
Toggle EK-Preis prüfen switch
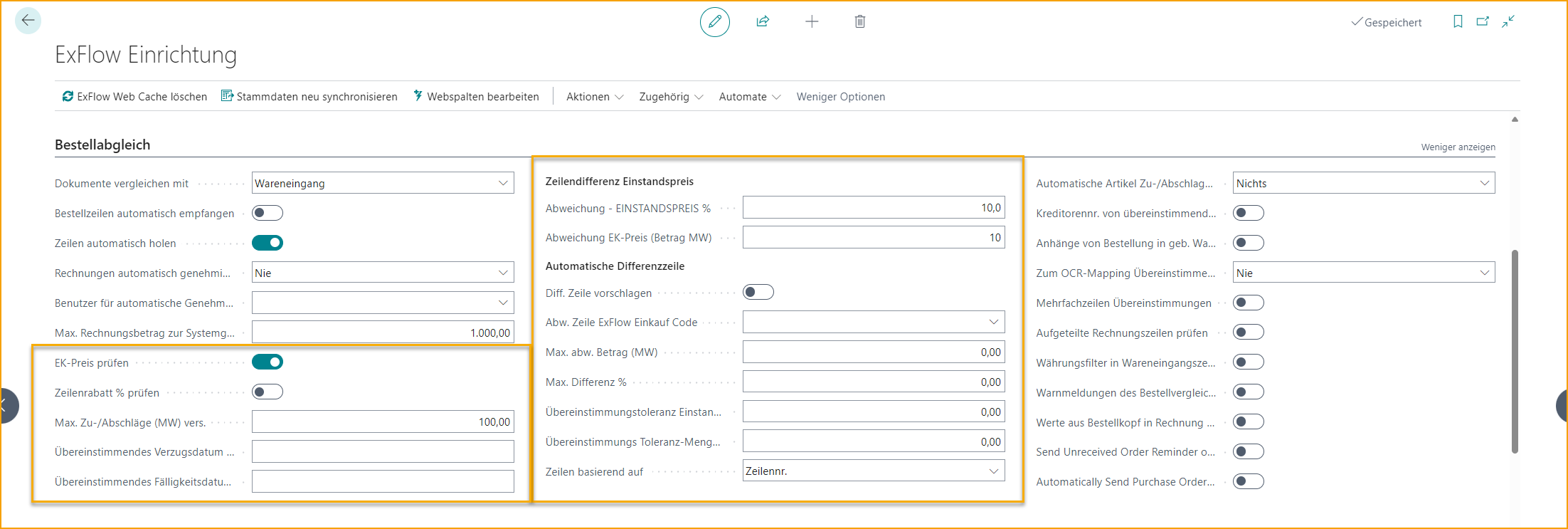pyautogui.click(x=267, y=362)
